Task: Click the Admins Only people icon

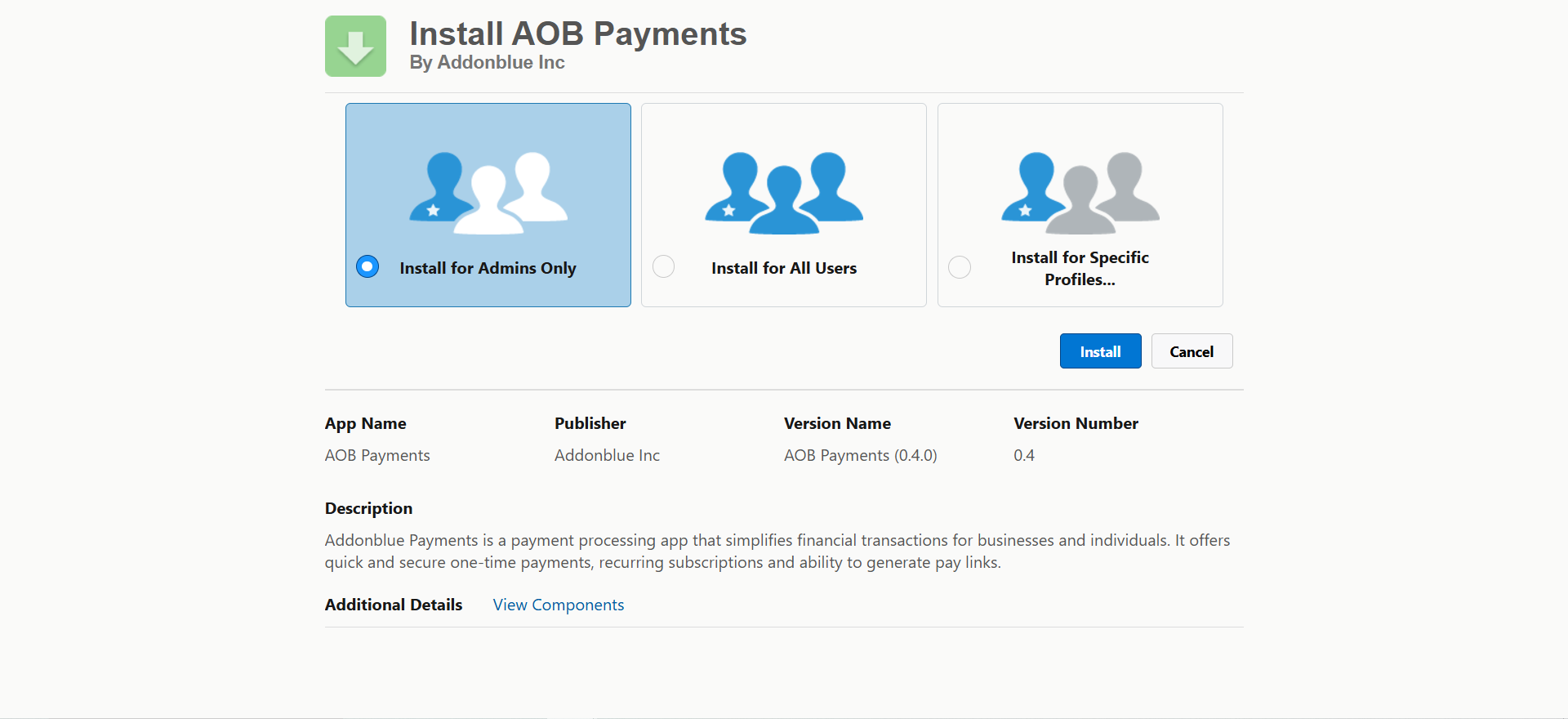Action: [488, 193]
